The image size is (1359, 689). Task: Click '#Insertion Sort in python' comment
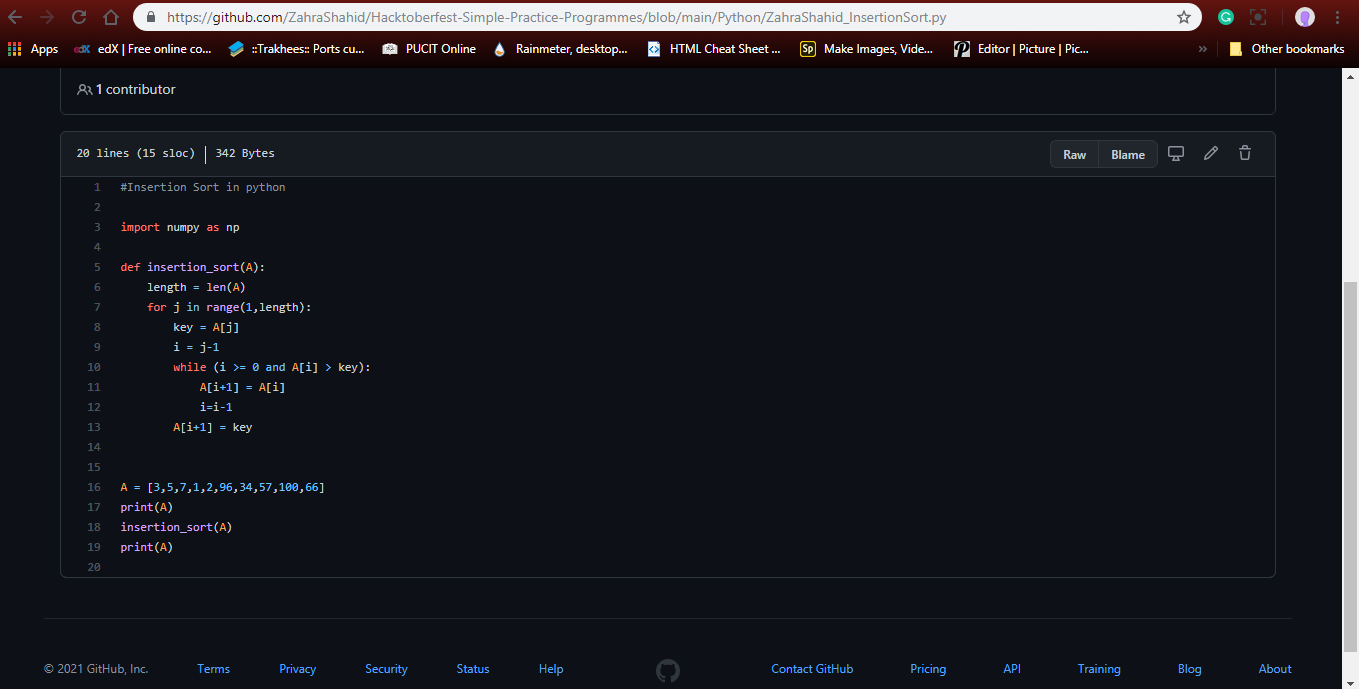[x=203, y=187]
